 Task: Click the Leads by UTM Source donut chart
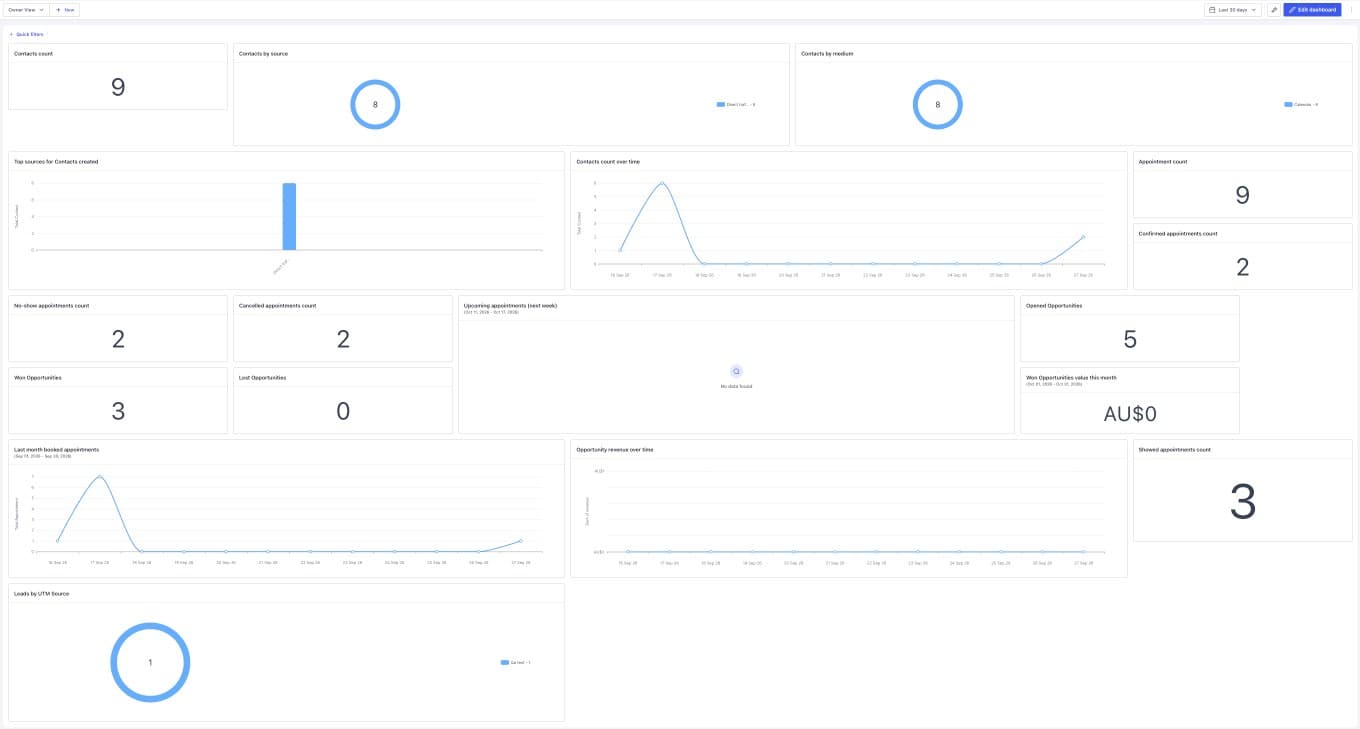(150, 662)
